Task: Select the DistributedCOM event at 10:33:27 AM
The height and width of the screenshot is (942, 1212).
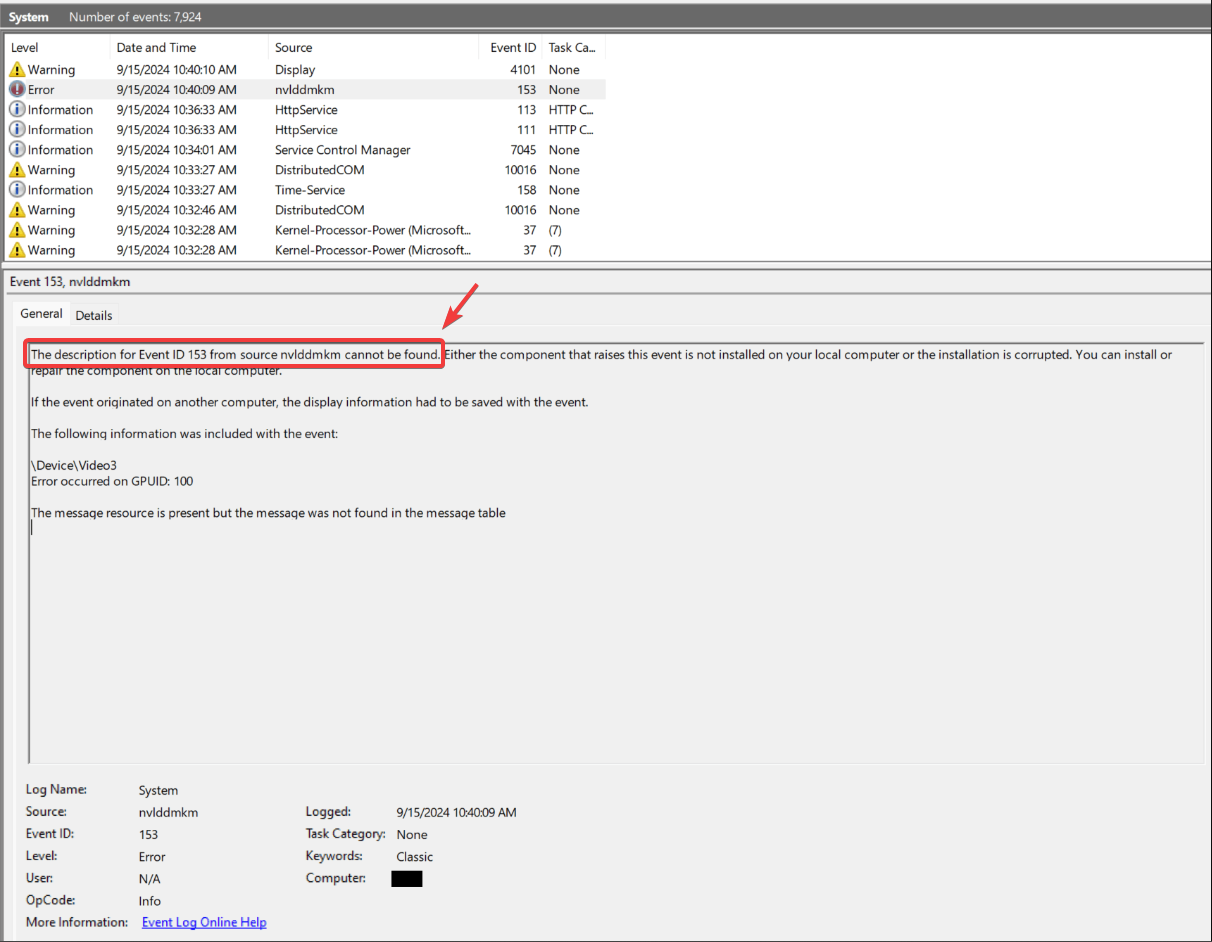Action: tap(305, 170)
